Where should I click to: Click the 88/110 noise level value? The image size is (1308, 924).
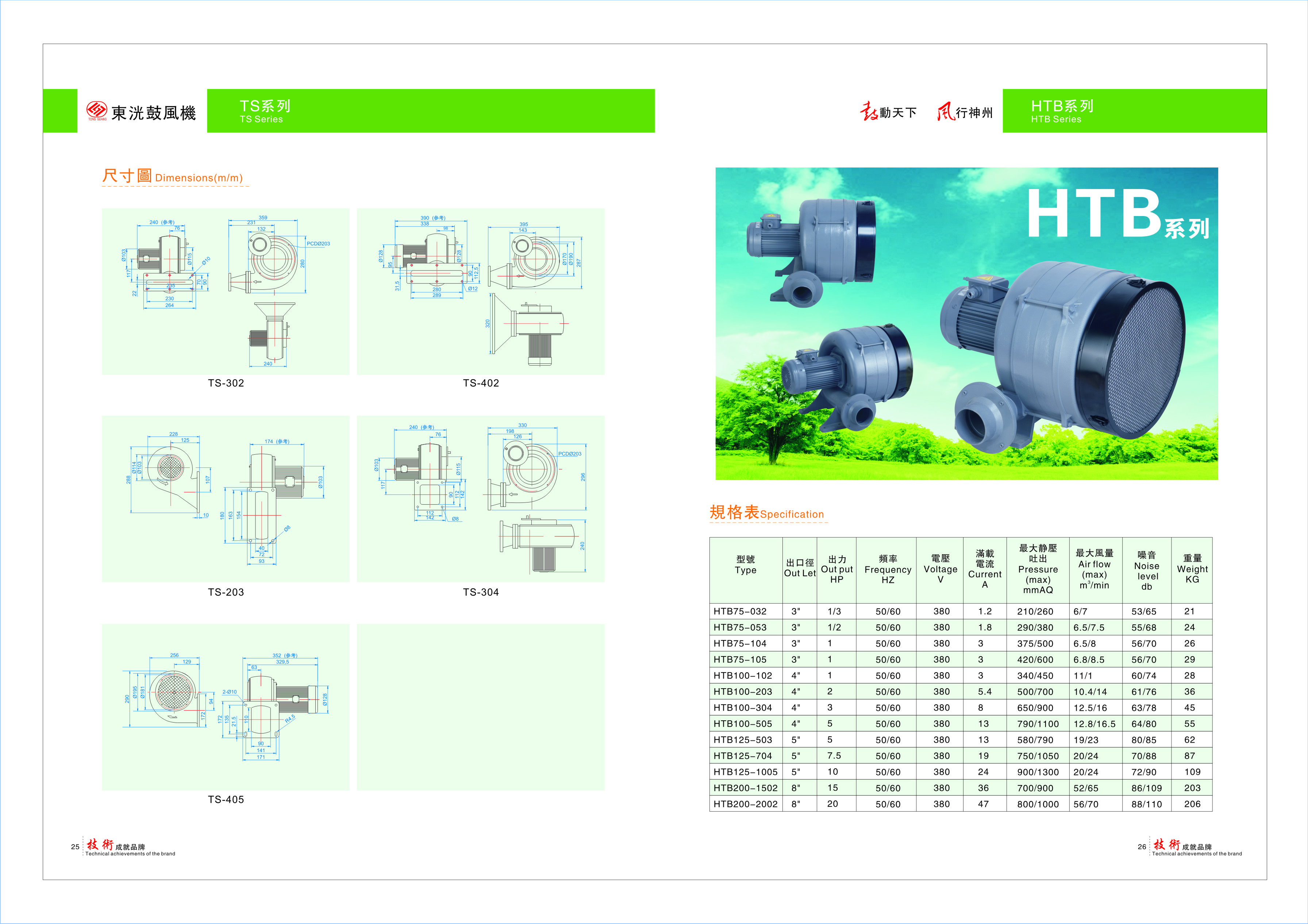pos(1147,804)
